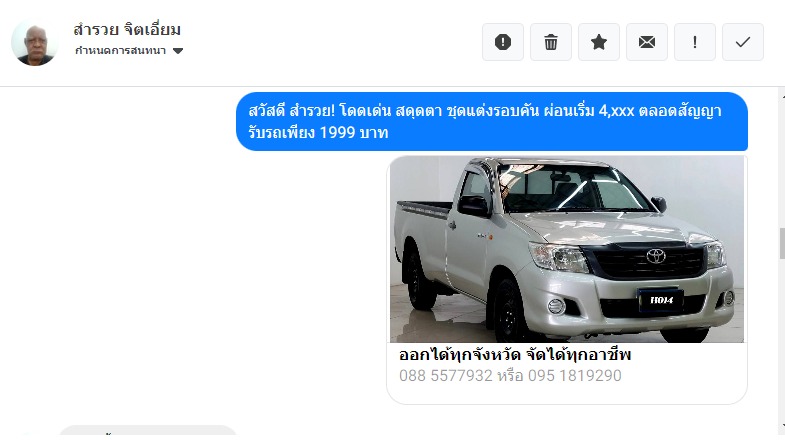Mark conversation as done with checkmark
Screen dimensions: 785x440
click(x=743, y=42)
